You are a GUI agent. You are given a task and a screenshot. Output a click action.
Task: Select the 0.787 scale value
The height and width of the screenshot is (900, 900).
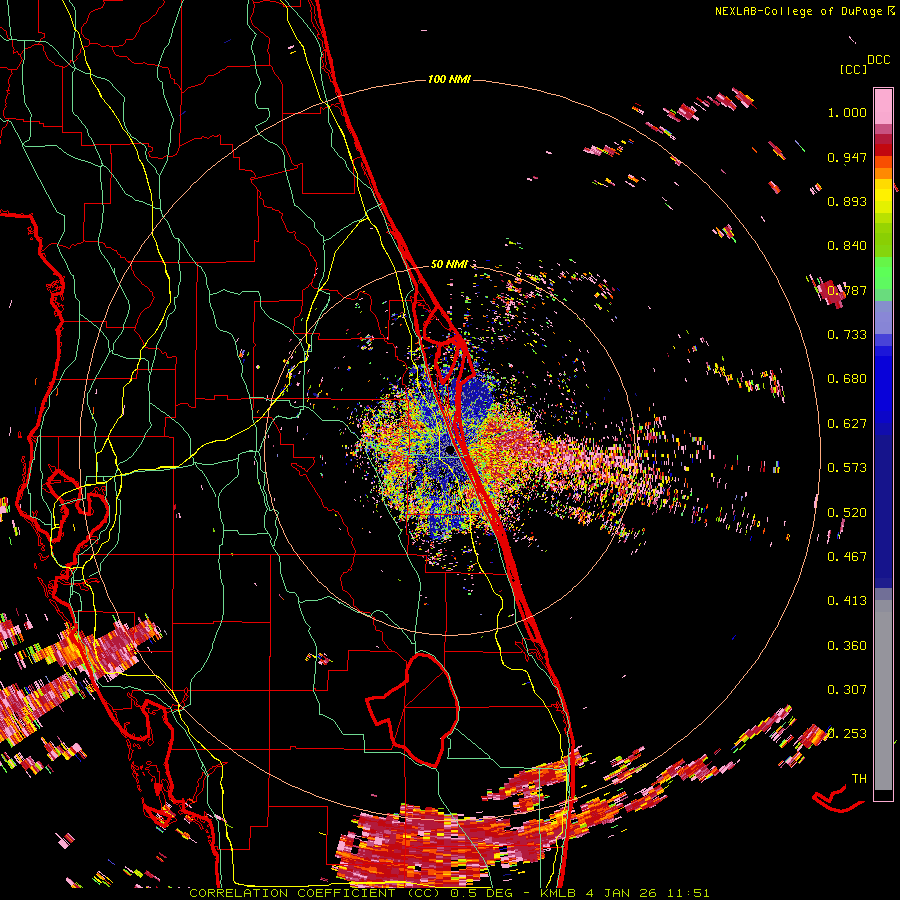(847, 290)
